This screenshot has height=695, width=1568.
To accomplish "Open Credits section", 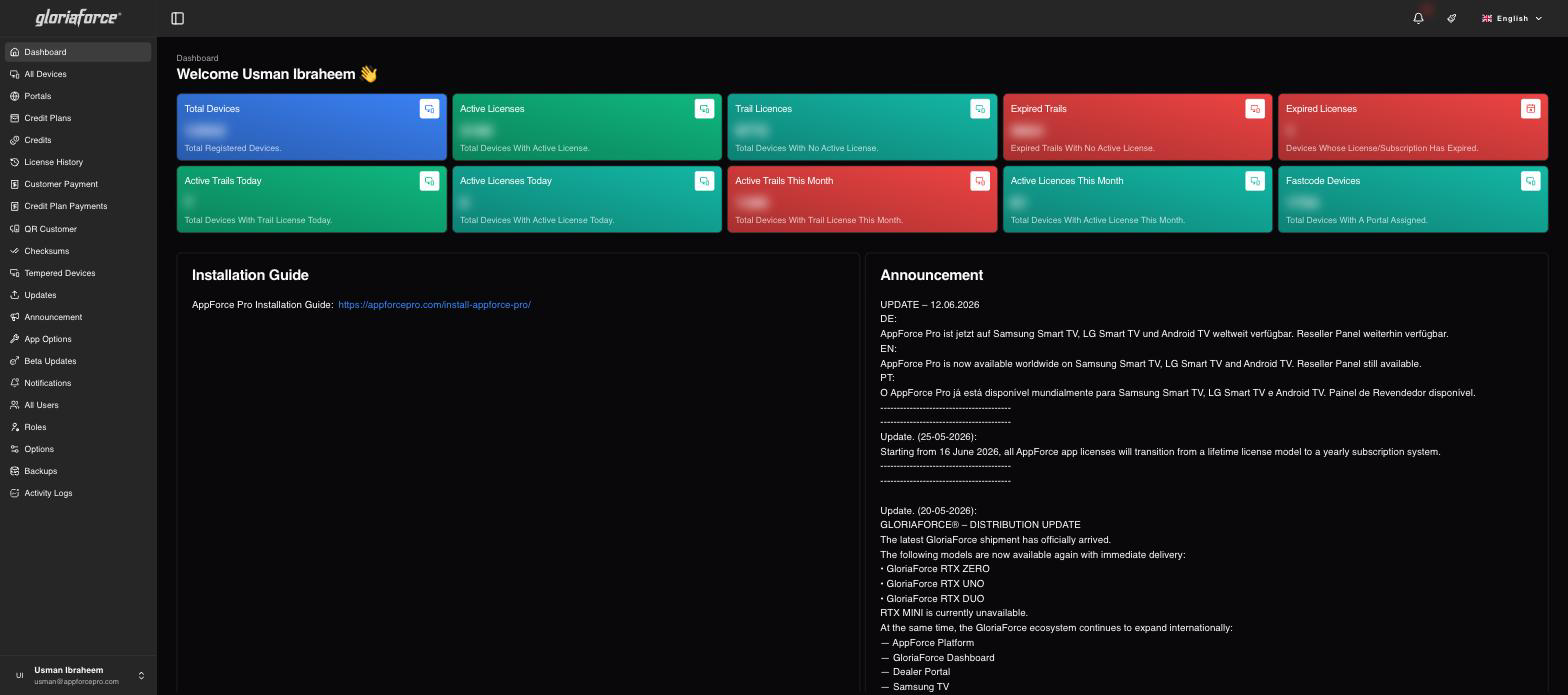I will (x=78, y=140).
